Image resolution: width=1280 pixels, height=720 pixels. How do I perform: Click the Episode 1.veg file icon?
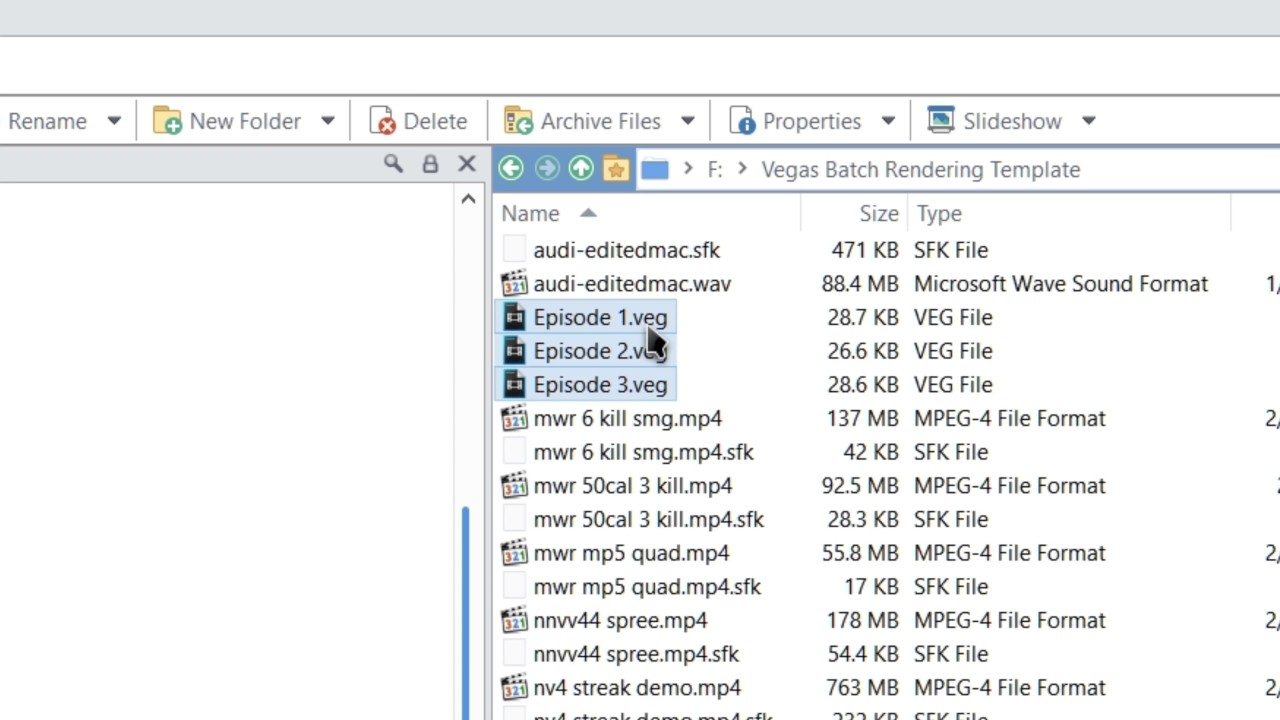(x=514, y=318)
